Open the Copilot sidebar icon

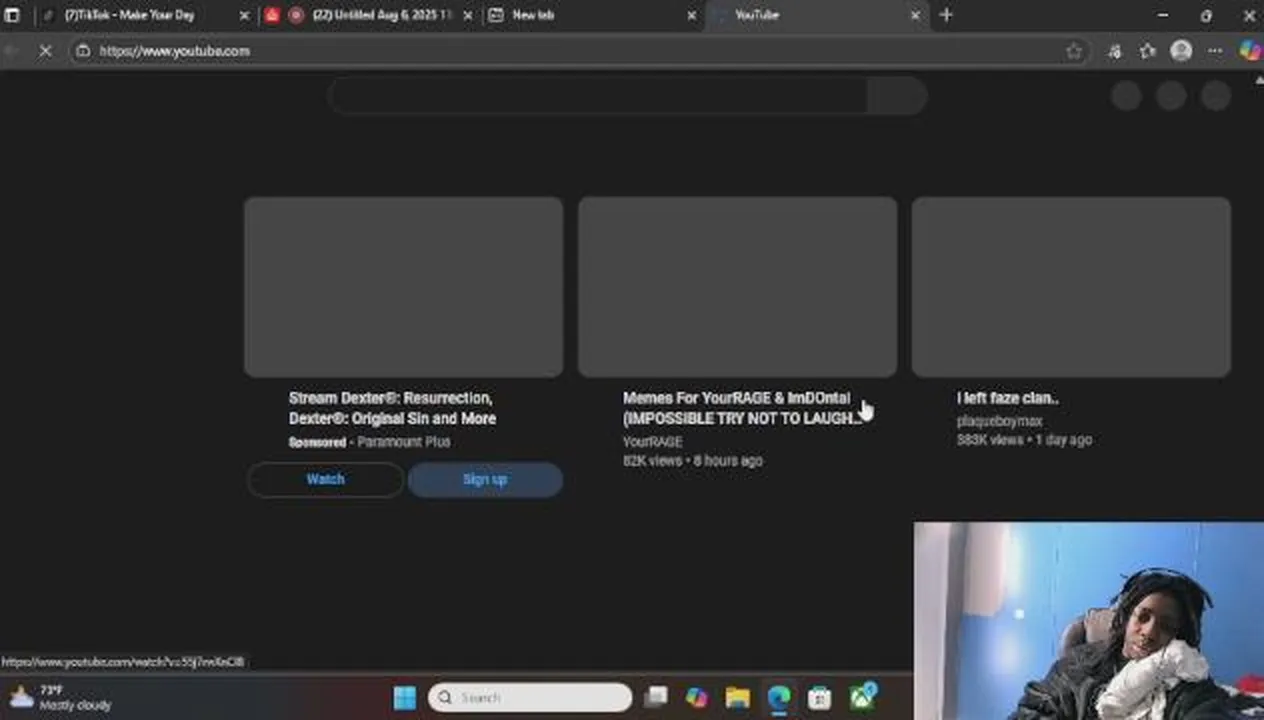pos(1250,51)
